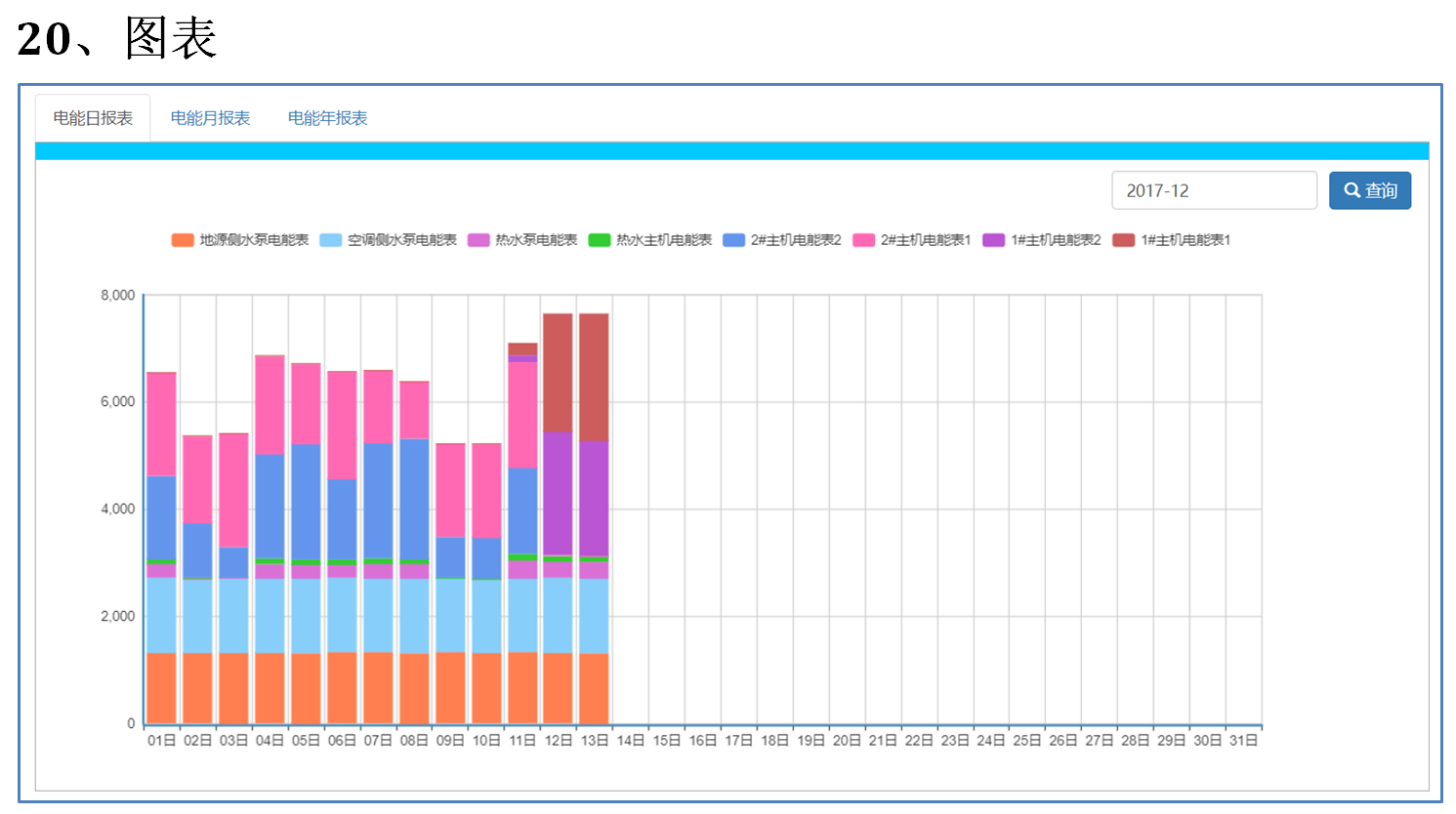This screenshot has height=814, width=1456.
Task: Click the purple segment of the 12日 bar
Action: tap(558, 494)
